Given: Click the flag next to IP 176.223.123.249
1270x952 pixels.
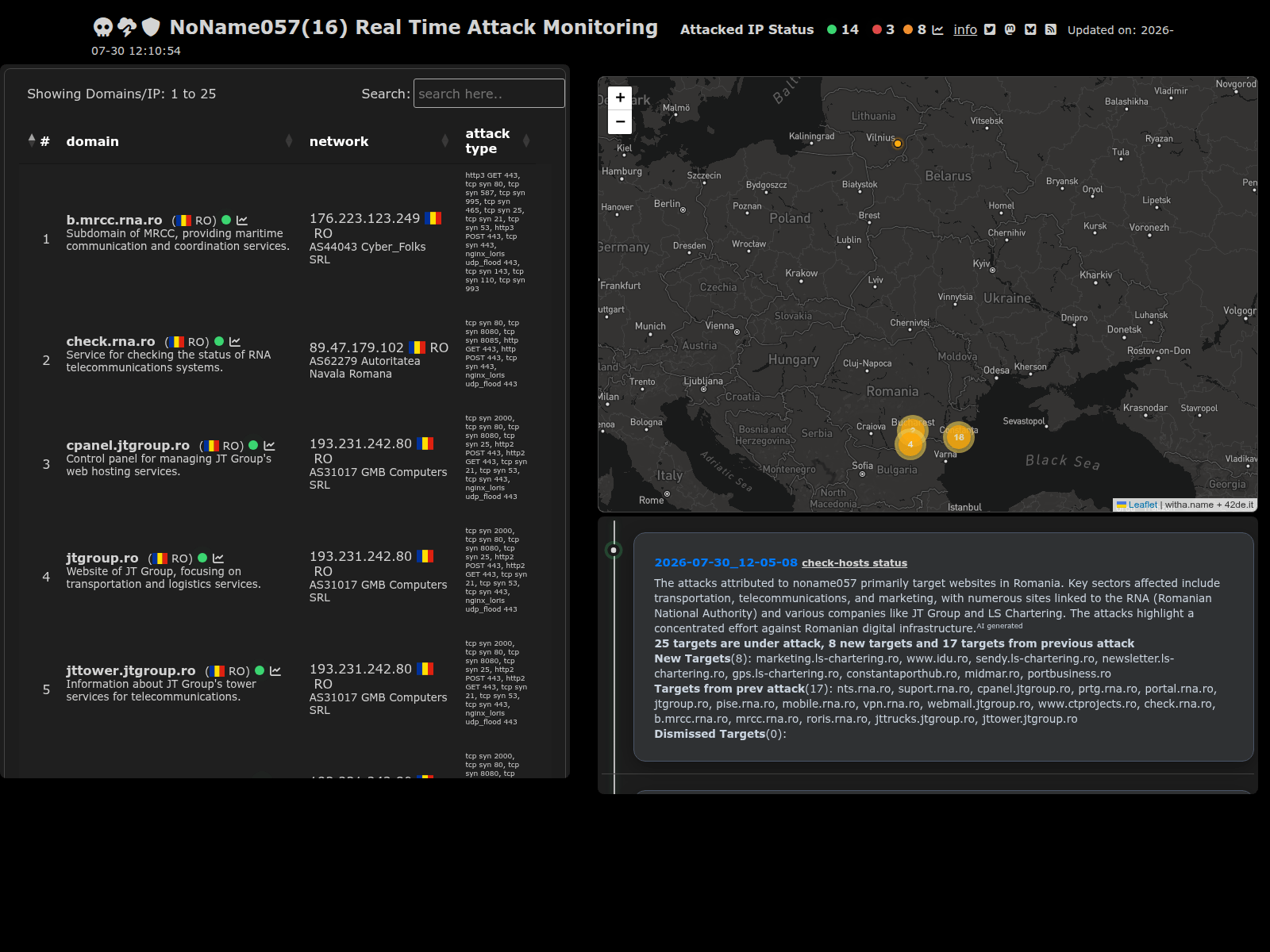Looking at the screenshot, I should [x=433, y=218].
